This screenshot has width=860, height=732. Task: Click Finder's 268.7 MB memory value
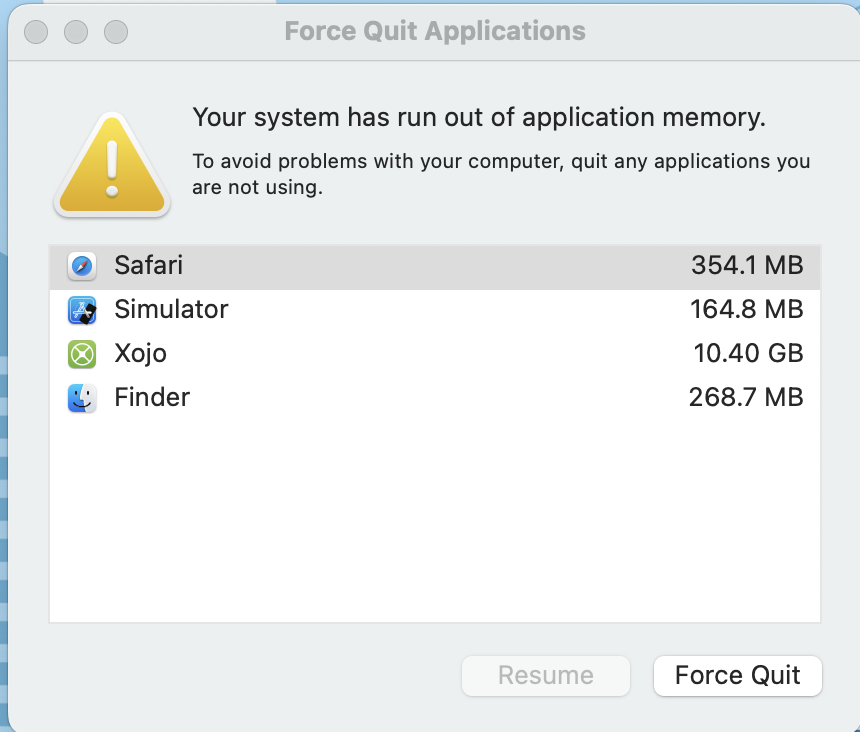pyautogui.click(x=746, y=398)
